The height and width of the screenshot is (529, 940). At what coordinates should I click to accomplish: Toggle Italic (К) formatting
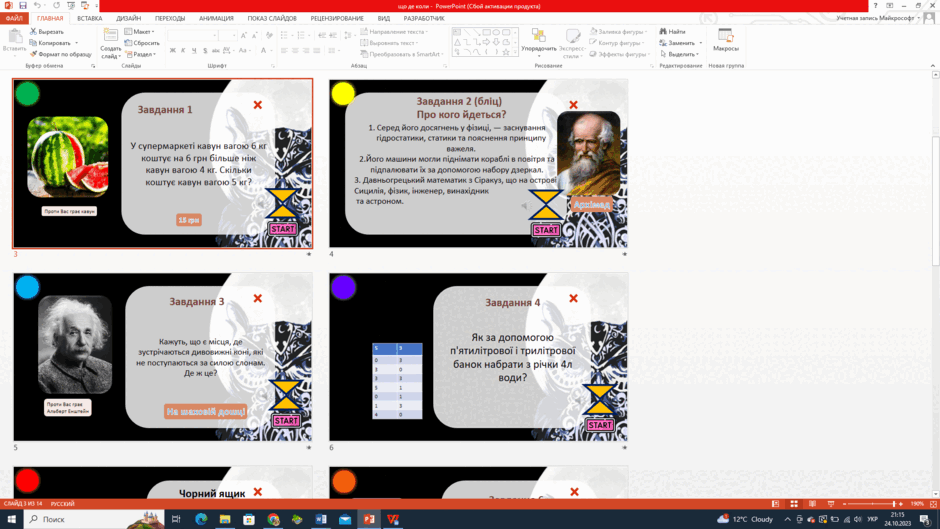point(183,51)
